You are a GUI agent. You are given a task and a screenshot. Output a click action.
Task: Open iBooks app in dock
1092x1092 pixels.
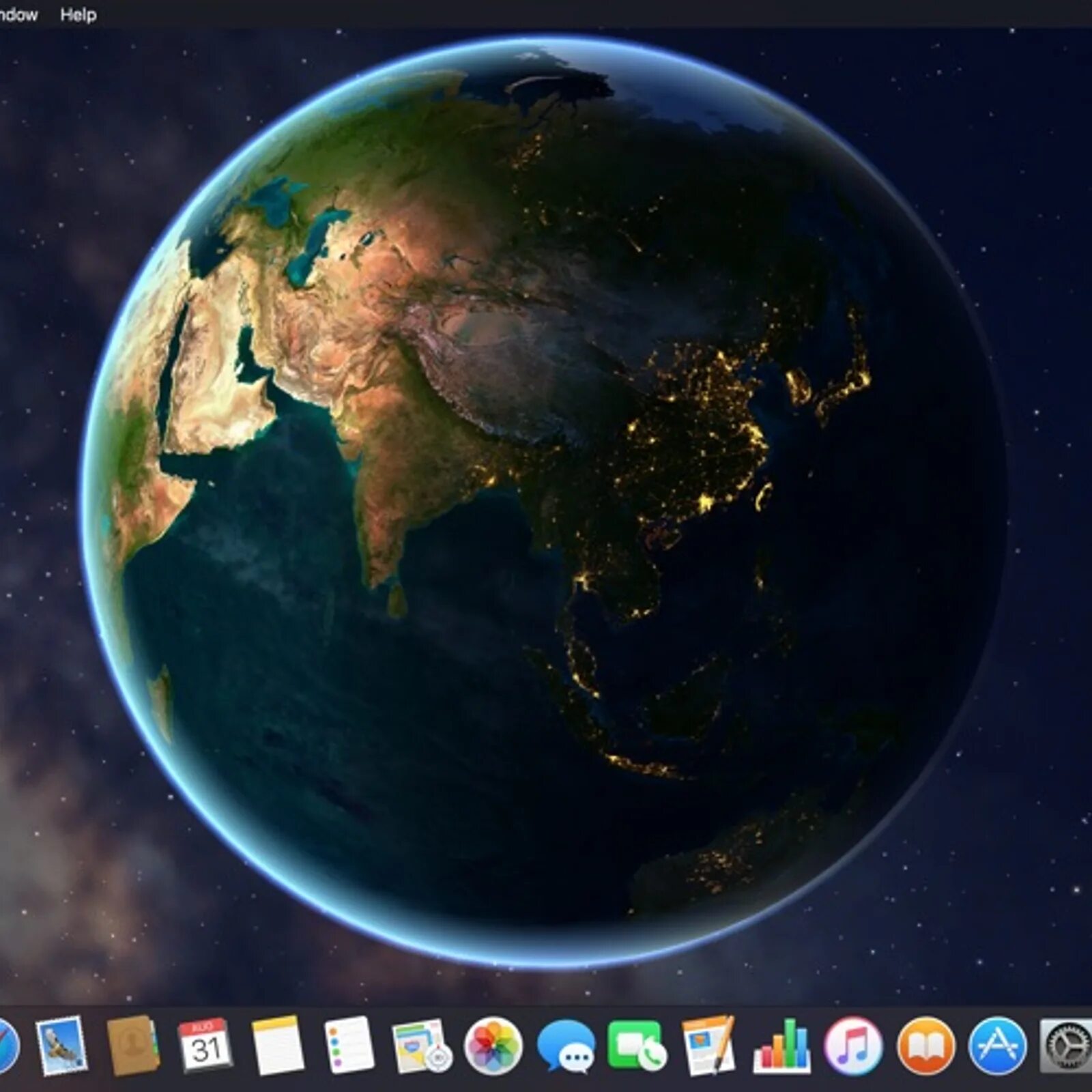tap(925, 1046)
